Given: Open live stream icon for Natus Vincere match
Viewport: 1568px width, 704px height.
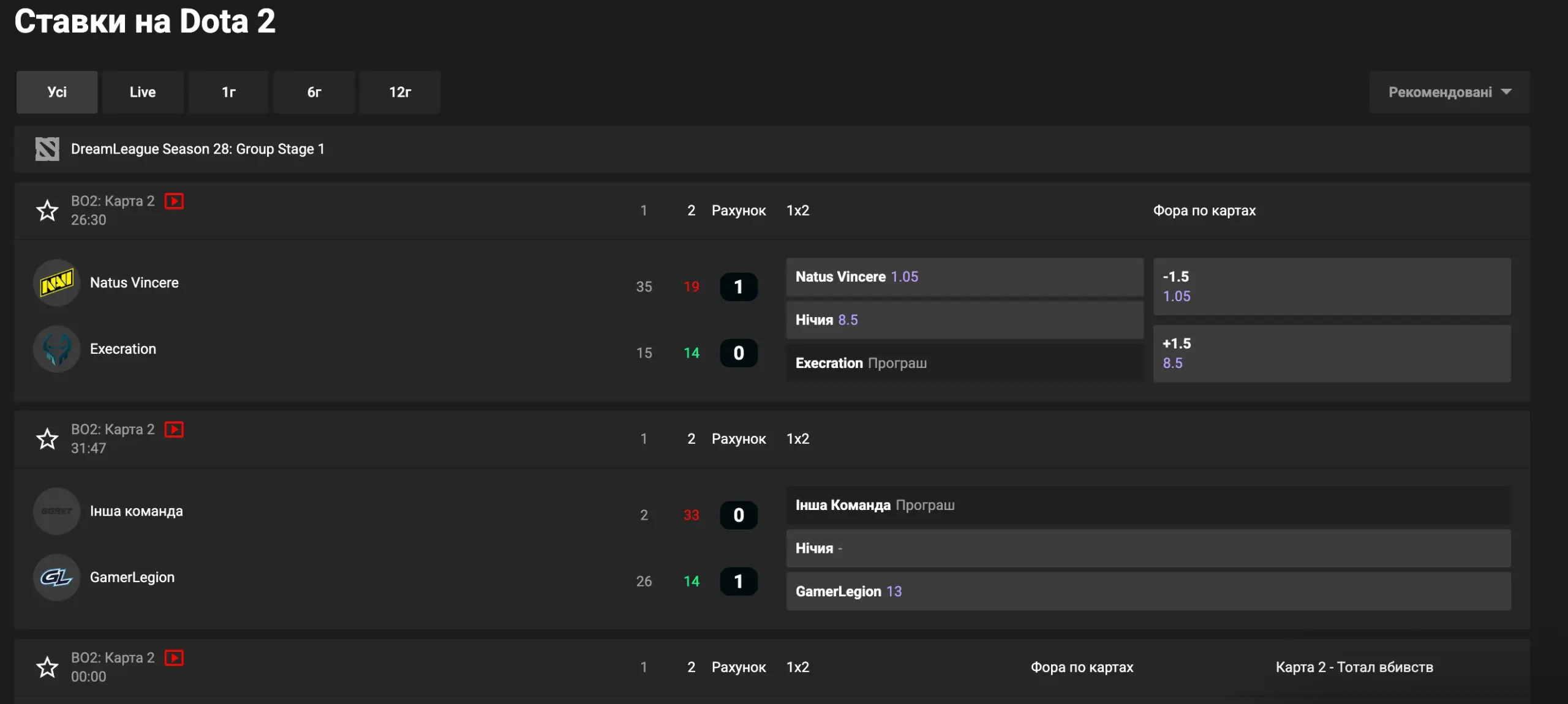Looking at the screenshot, I should tap(175, 201).
